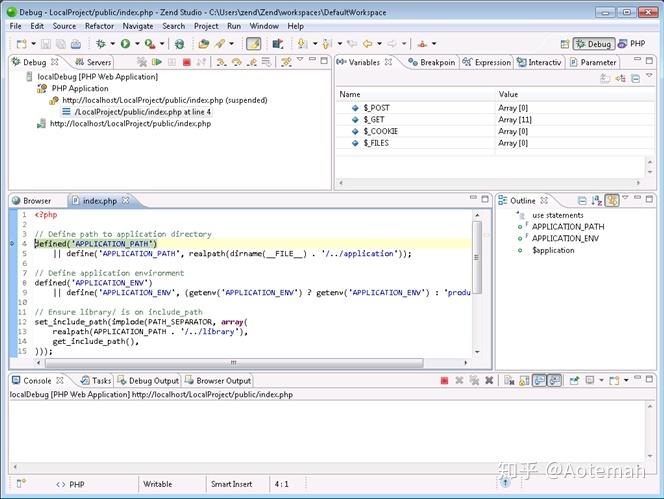This screenshot has height=499, width=664.
Task: Toggle the Mark Occurrences highlighter button
Action: 253,44
